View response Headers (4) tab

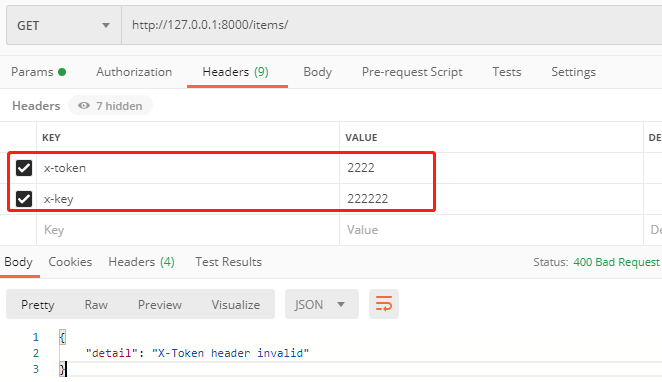click(141, 262)
